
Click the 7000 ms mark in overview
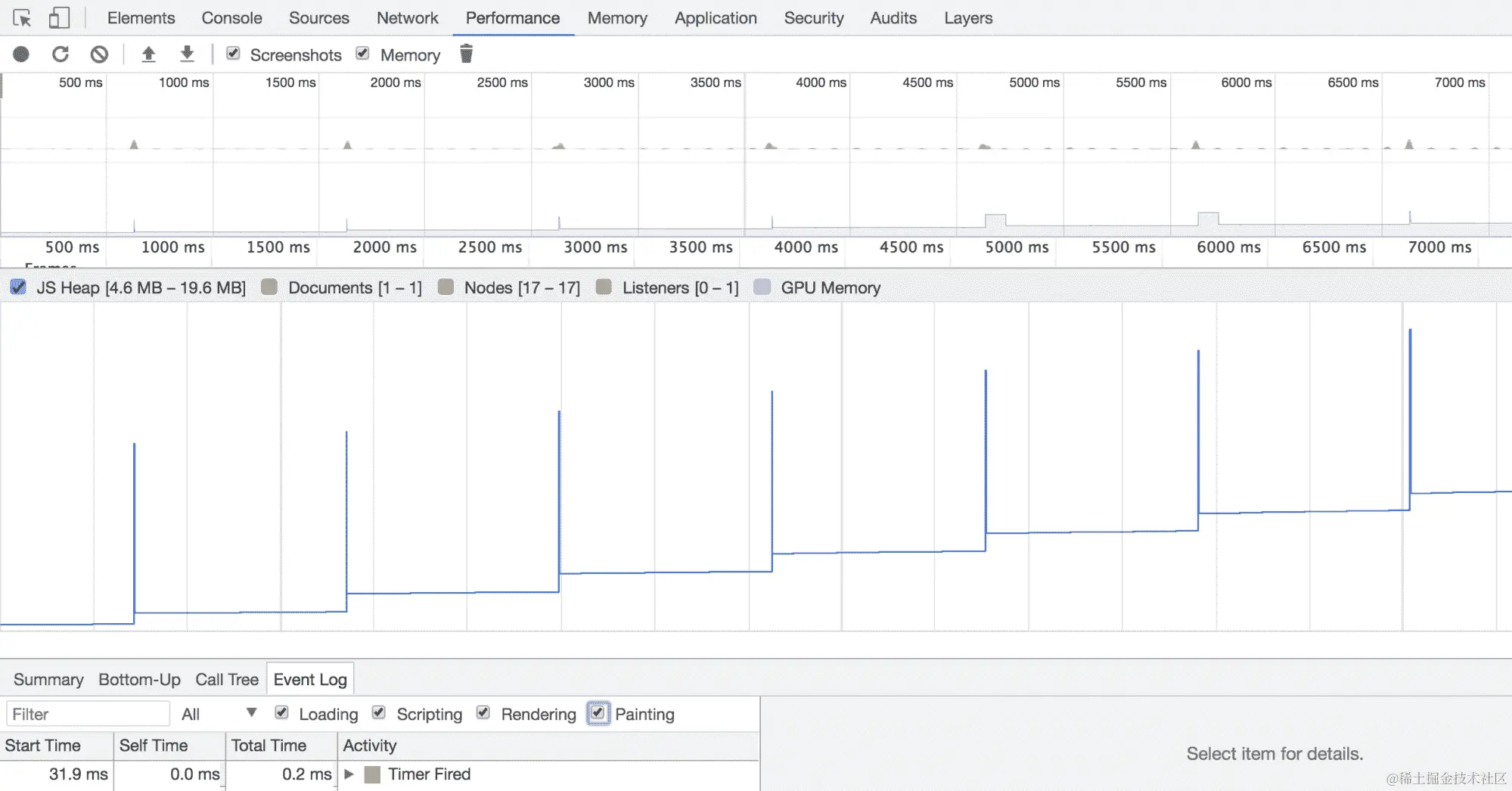pos(1460,82)
